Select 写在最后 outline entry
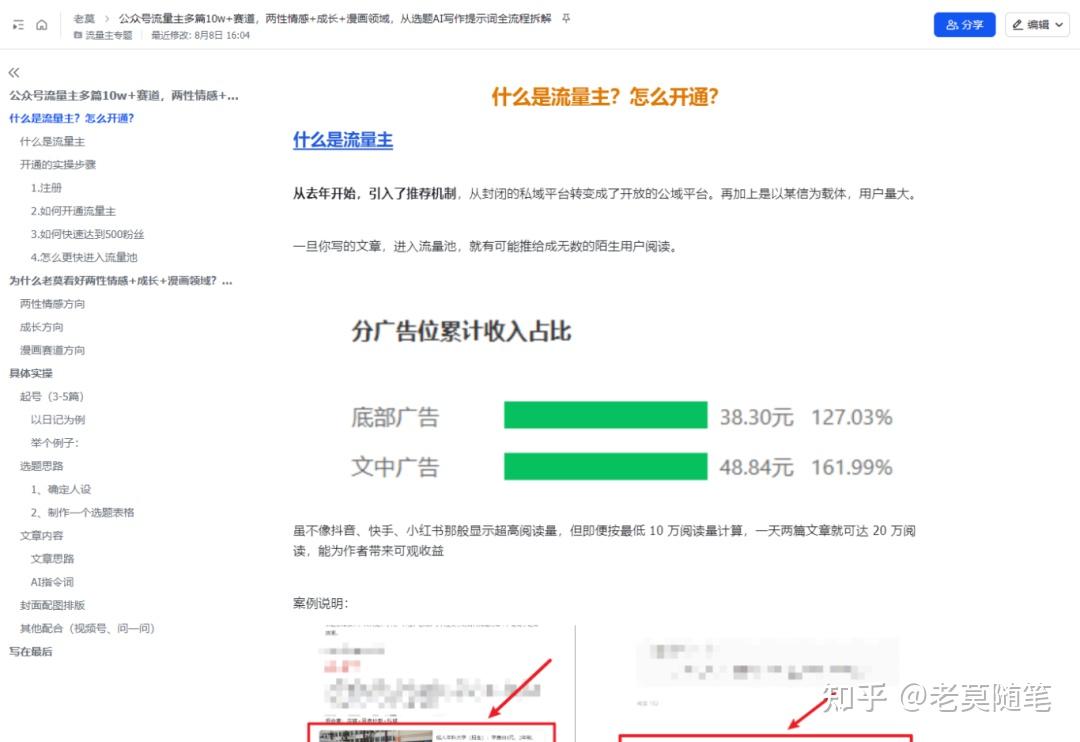1080x742 pixels. point(31,651)
